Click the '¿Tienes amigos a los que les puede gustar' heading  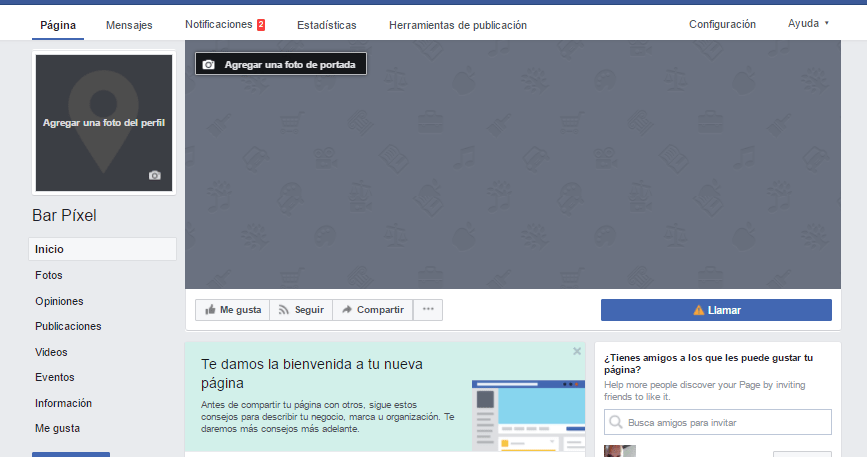708,364
